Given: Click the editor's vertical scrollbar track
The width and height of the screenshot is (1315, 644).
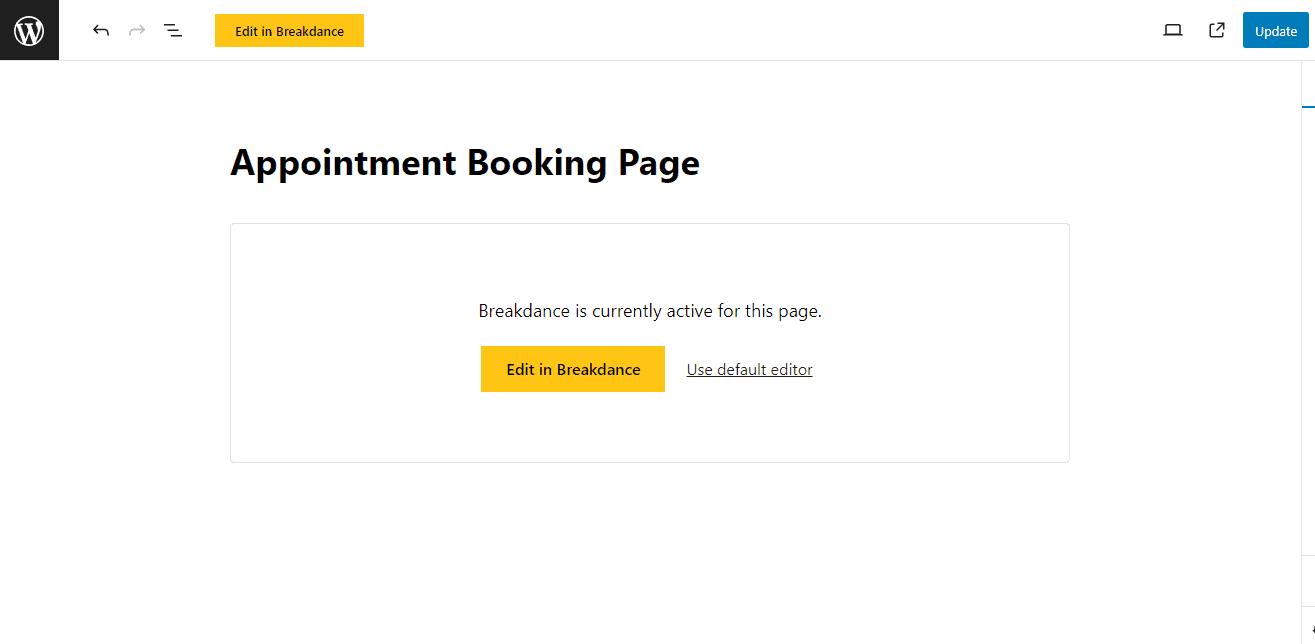Looking at the screenshot, I should tap(1293, 350).
